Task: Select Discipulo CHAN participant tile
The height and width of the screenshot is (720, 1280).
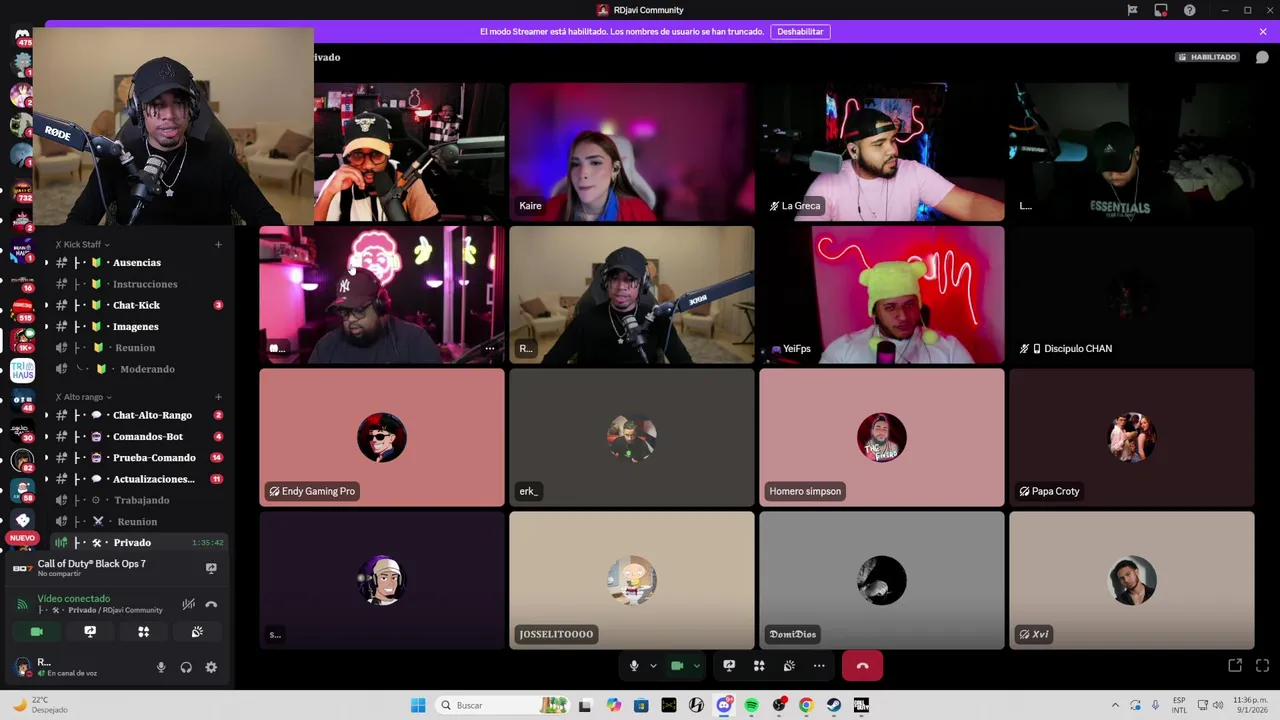Action: tap(1132, 295)
